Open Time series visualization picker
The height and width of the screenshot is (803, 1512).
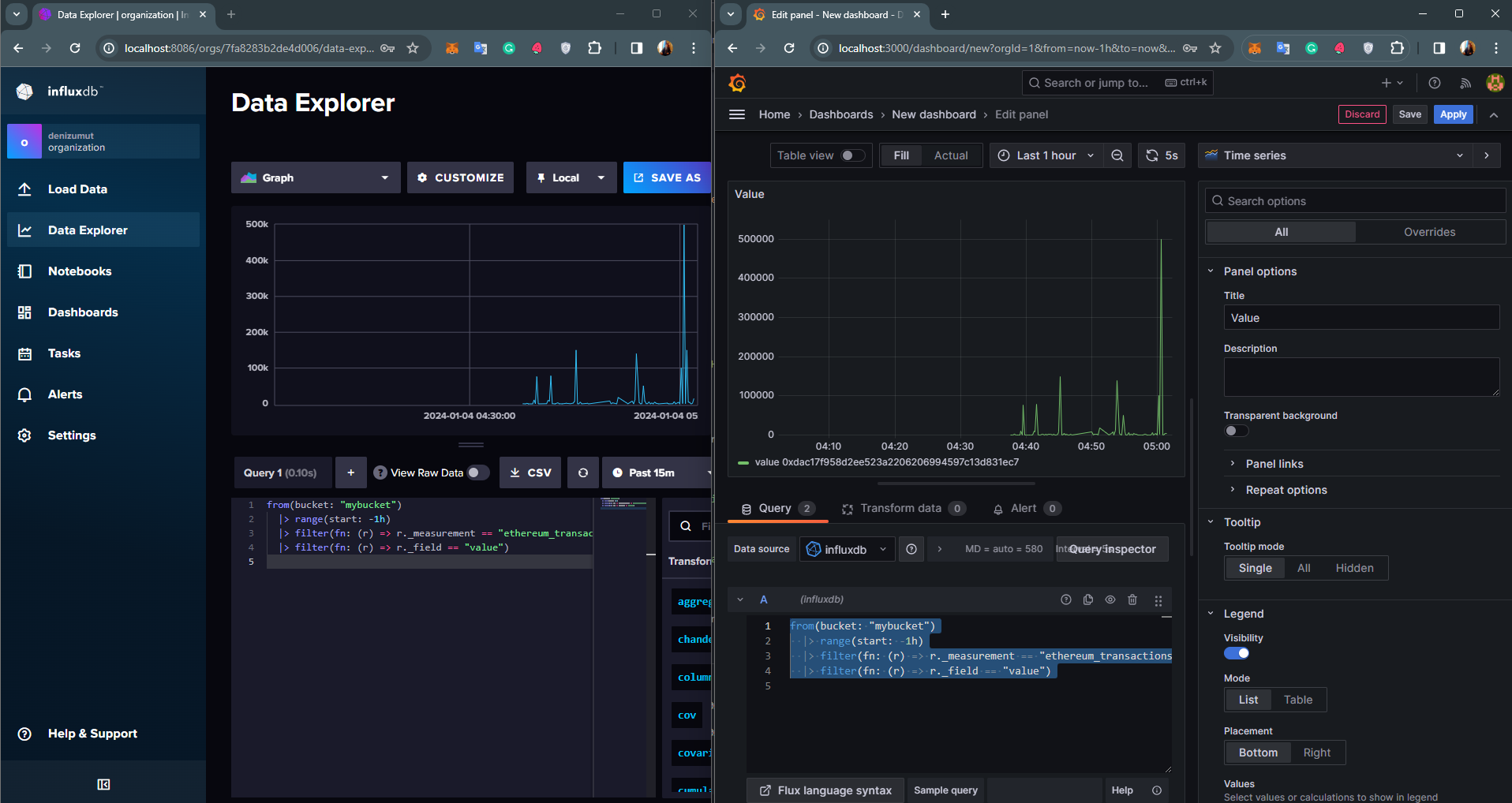tap(1336, 155)
